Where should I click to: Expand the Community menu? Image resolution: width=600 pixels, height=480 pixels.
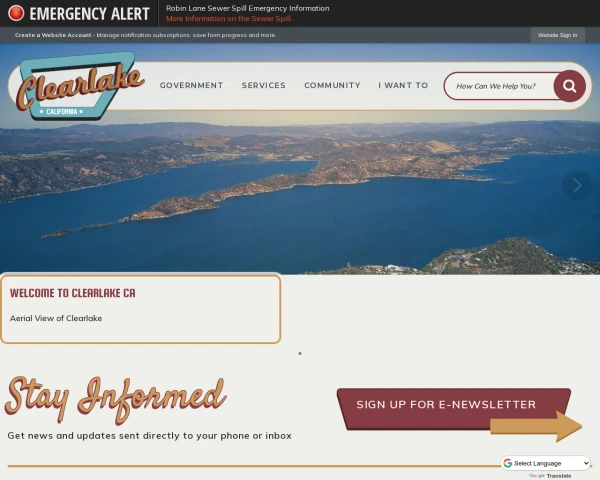coord(332,85)
